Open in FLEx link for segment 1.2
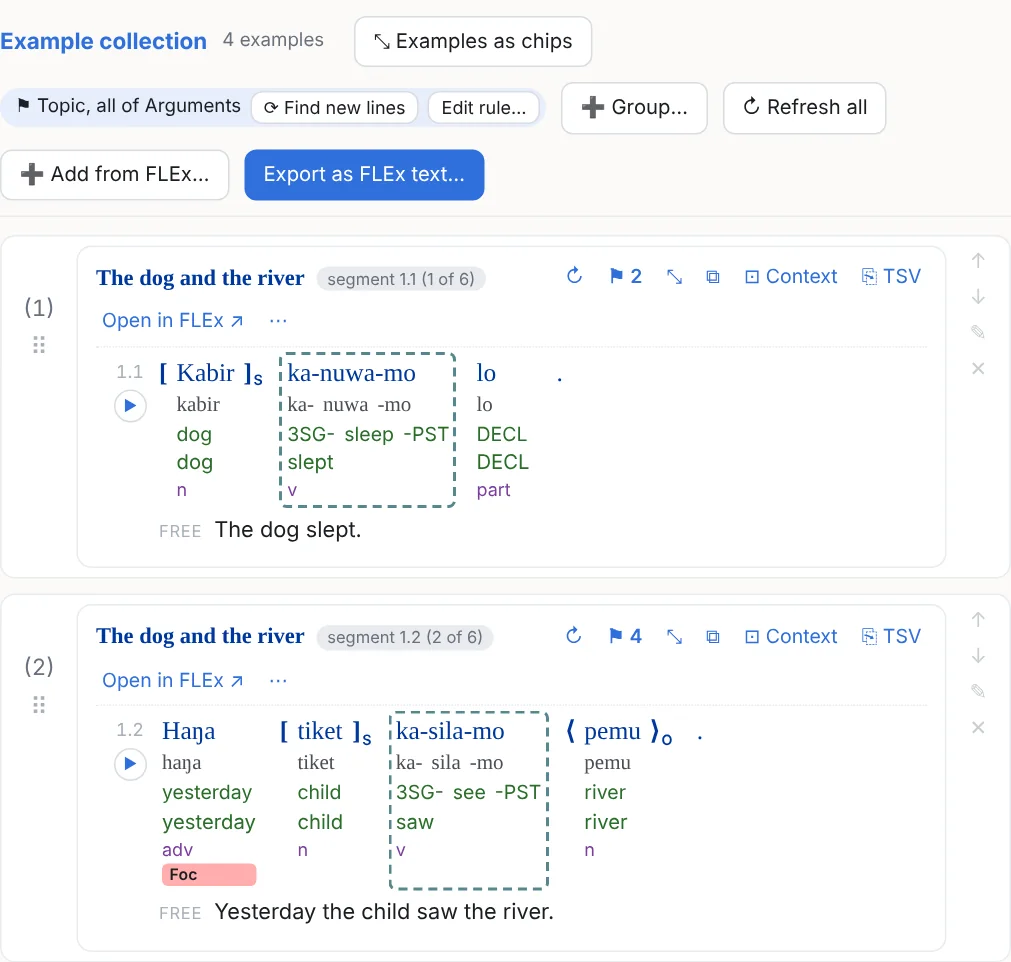This screenshot has width=1011, height=962. point(173,680)
